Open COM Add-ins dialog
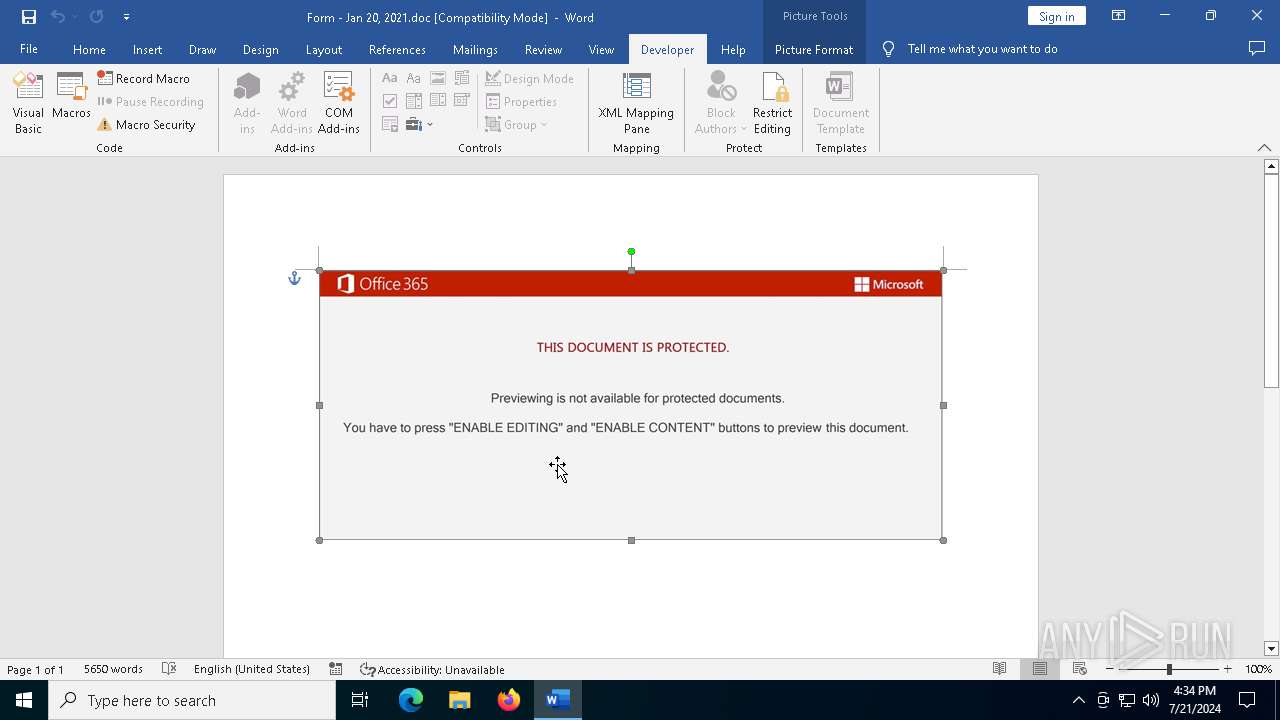This screenshot has width=1280, height=720. coord(339,103)
